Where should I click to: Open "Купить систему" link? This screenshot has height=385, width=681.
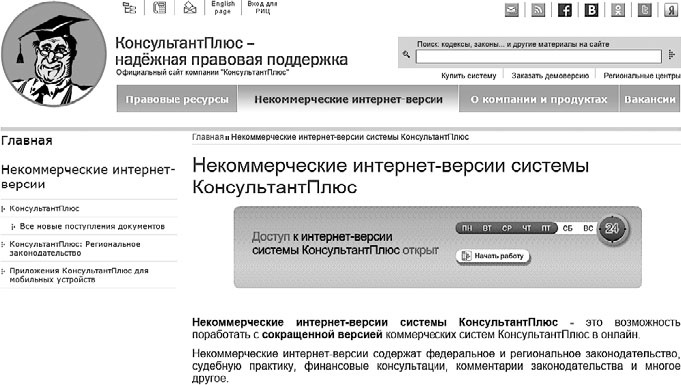coord(469,76)
